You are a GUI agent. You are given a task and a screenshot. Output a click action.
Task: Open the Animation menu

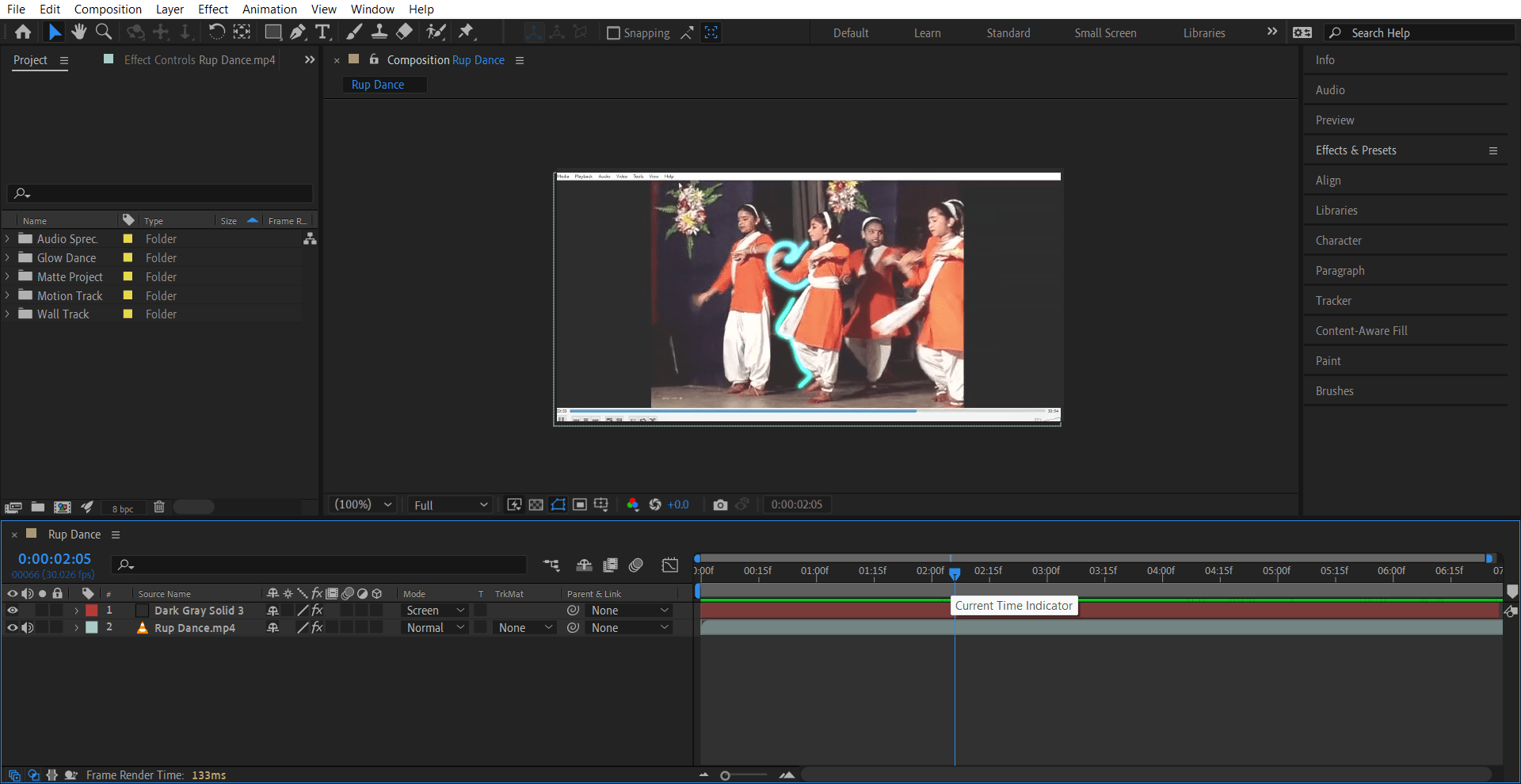tap(269, 9)
